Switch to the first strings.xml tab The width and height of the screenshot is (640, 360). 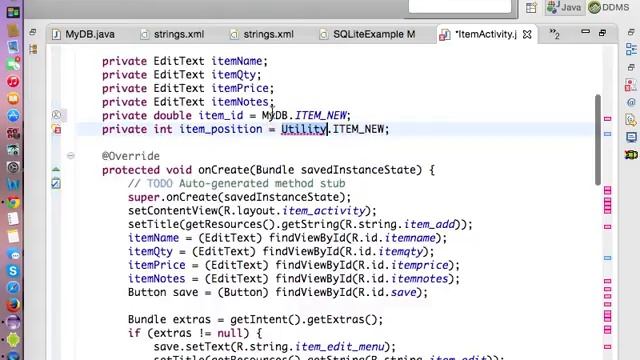coord(173,34)
